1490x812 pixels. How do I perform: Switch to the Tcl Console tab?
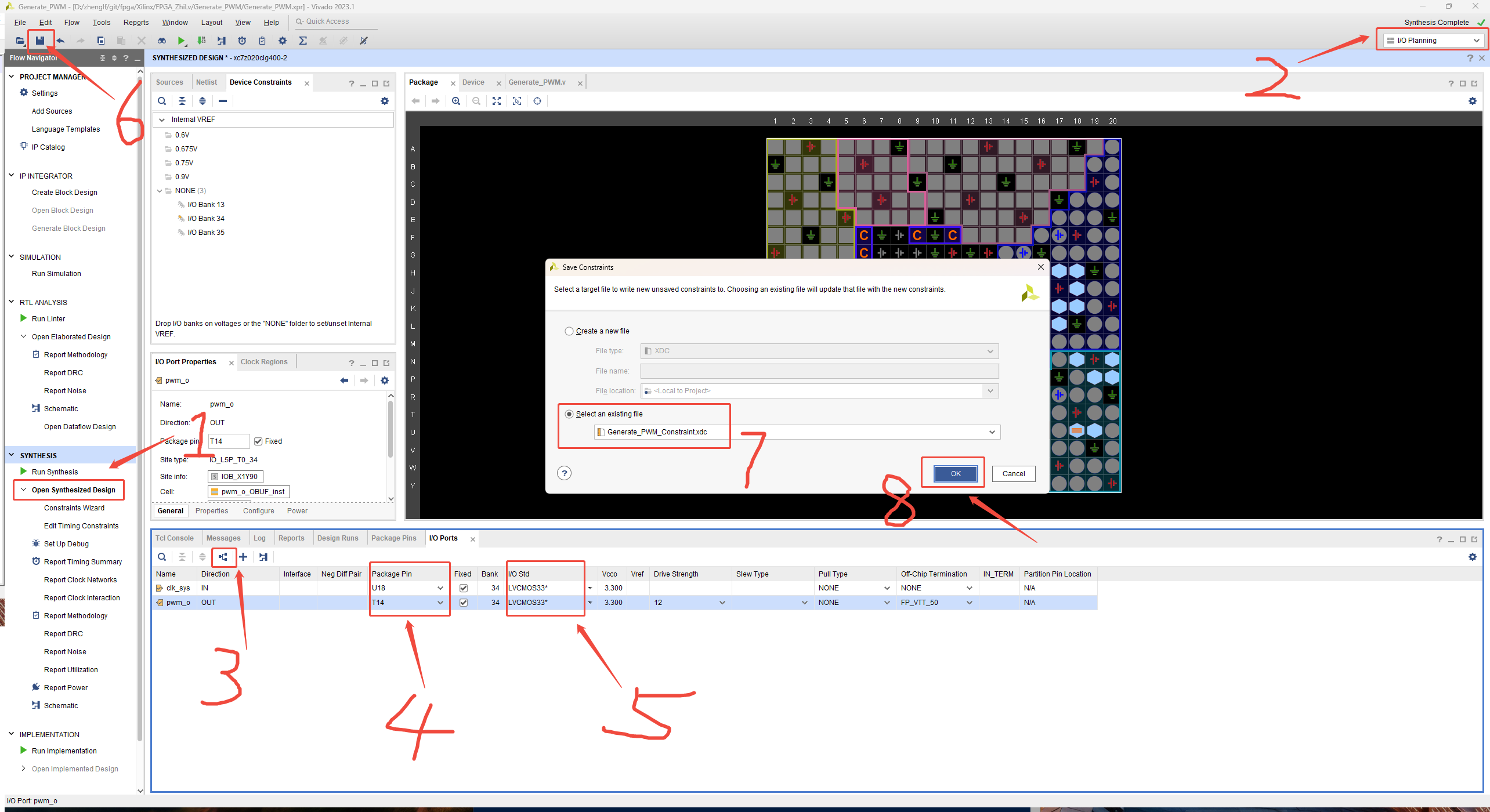(175, 538)
